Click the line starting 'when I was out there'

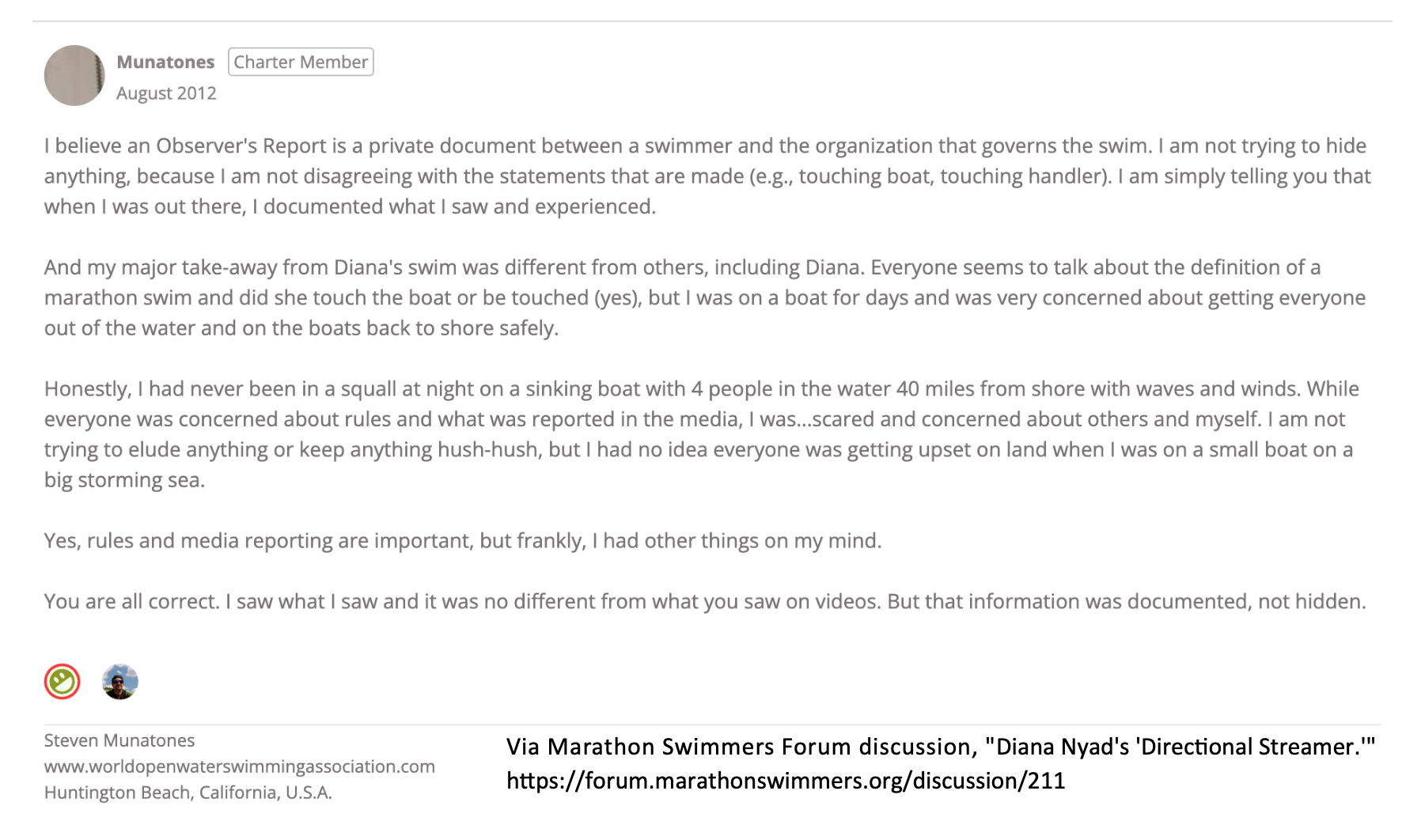tap(350, 206)
